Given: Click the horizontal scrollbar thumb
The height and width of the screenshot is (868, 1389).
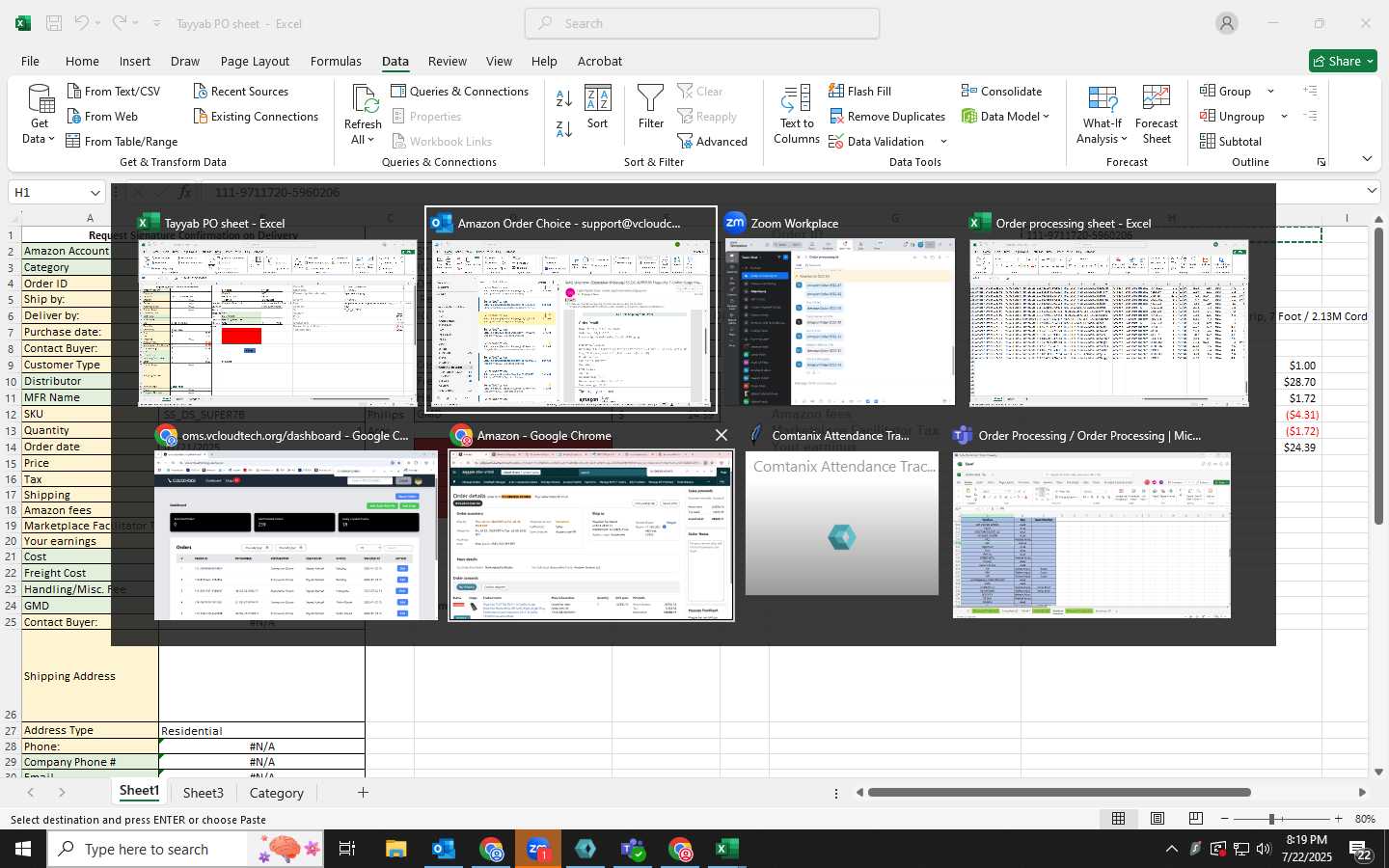Looking at the screenshot, I should [x=1059, y=793].
